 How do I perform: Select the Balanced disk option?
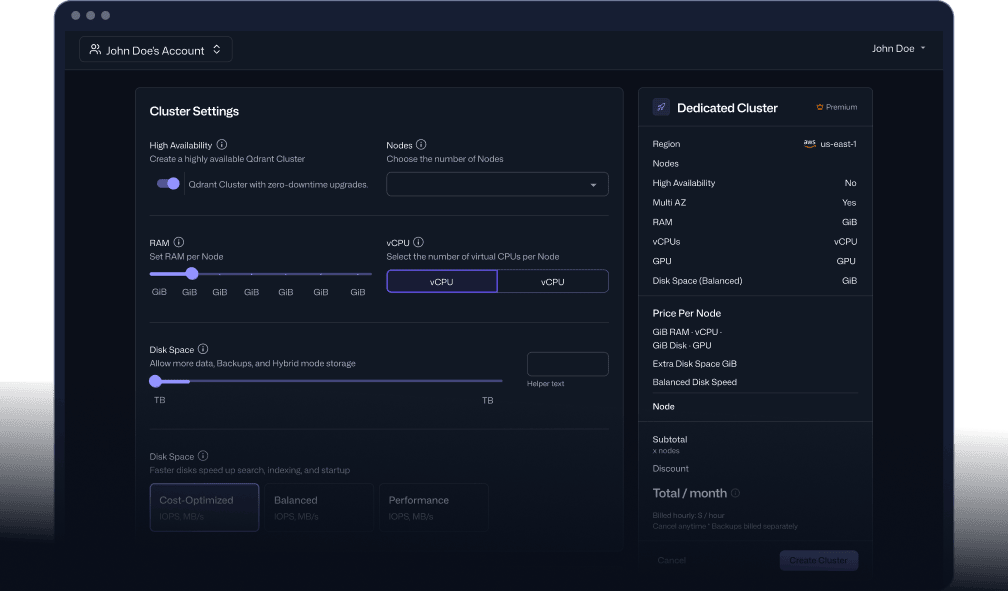coord(319,507)
